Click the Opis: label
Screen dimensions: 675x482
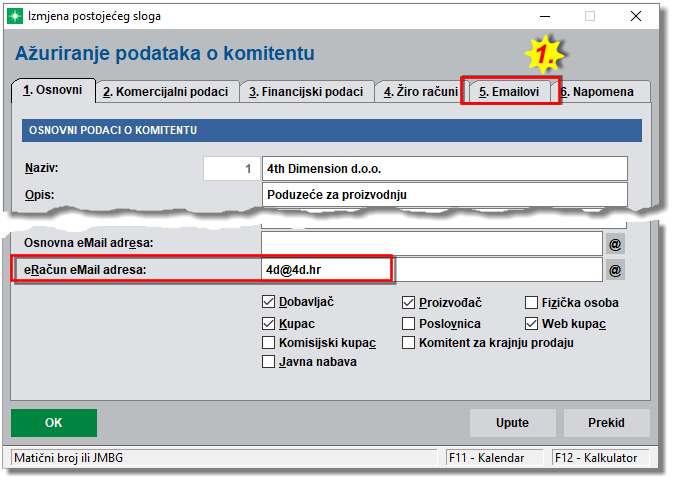(x=39, y=195)
